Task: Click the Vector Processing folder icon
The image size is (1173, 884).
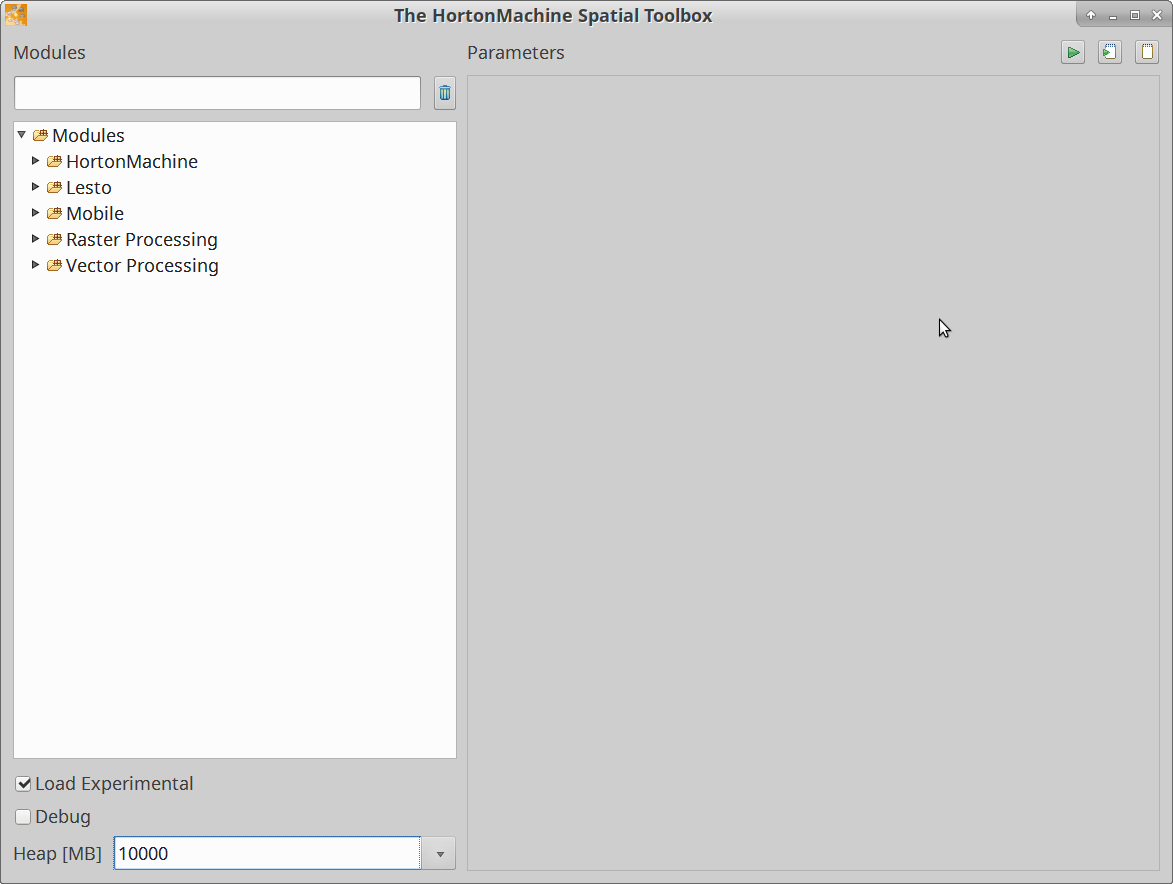Action: (55, 265)
